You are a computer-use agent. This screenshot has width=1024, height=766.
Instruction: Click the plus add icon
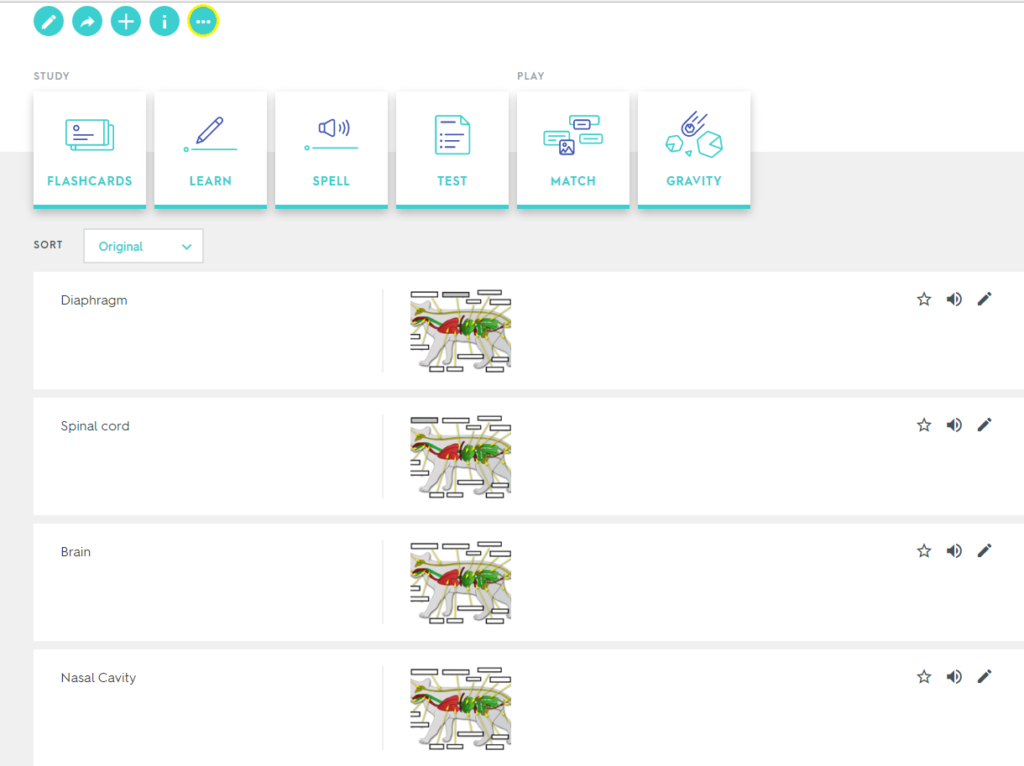coord(125,22)
